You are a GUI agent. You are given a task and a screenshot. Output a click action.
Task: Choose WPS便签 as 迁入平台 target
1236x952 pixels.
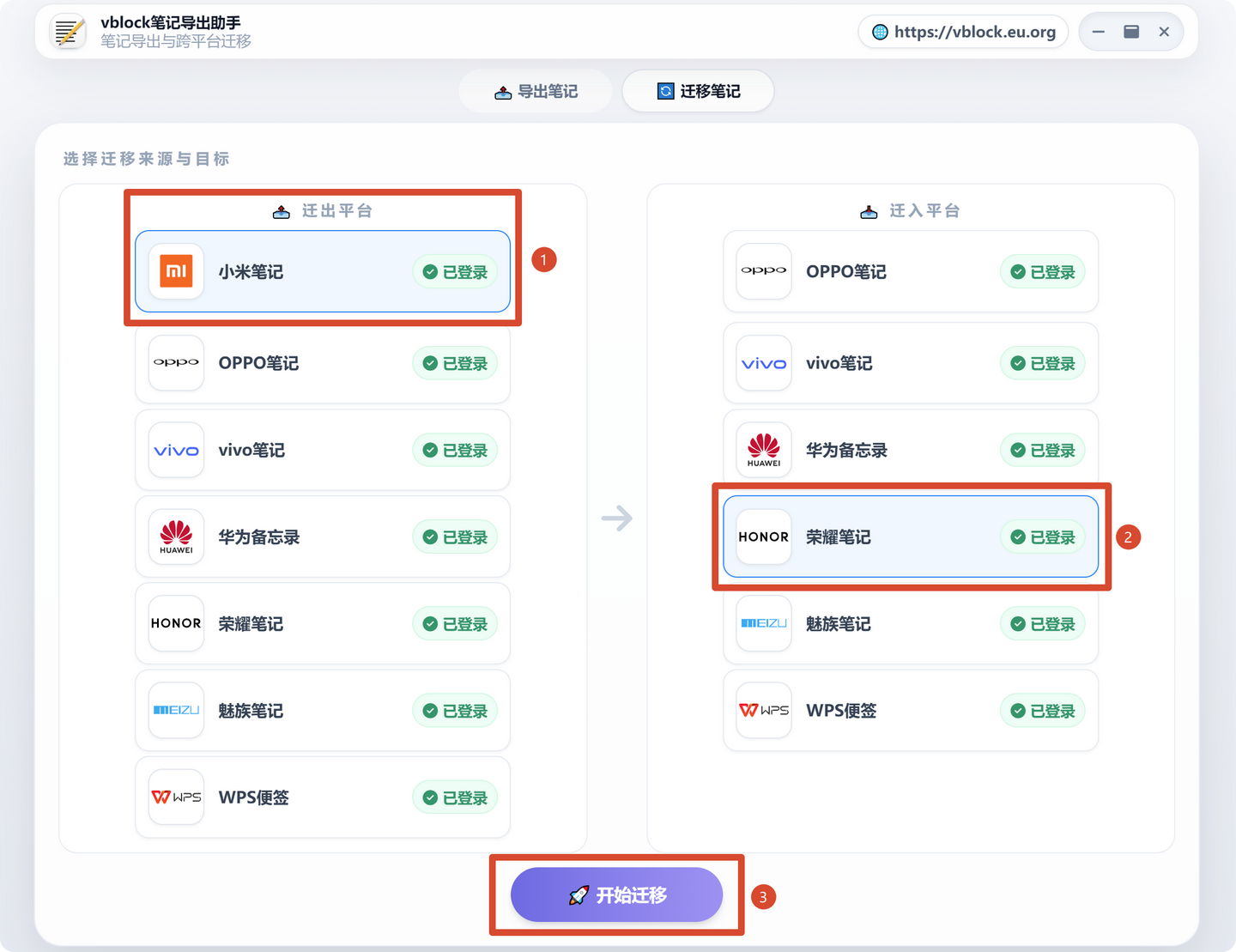(911, 710)
